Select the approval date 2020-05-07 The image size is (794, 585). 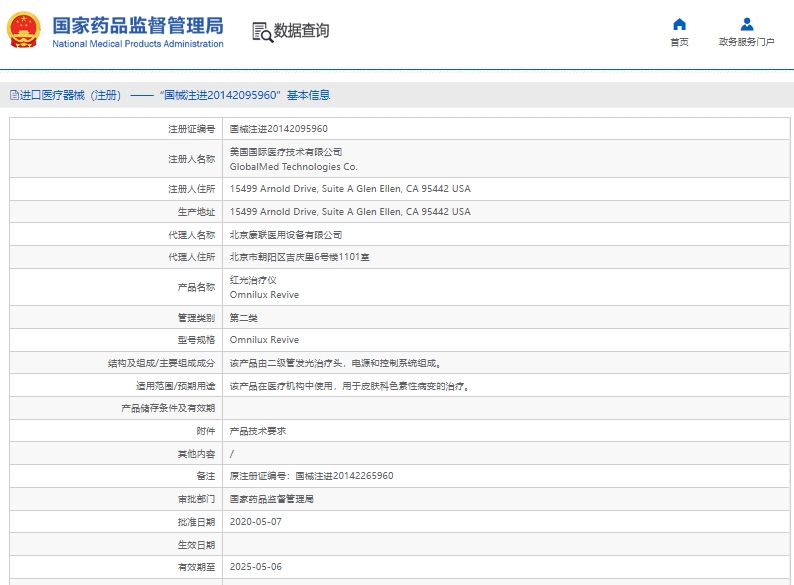pyautogui.click(x=256, y=522)
